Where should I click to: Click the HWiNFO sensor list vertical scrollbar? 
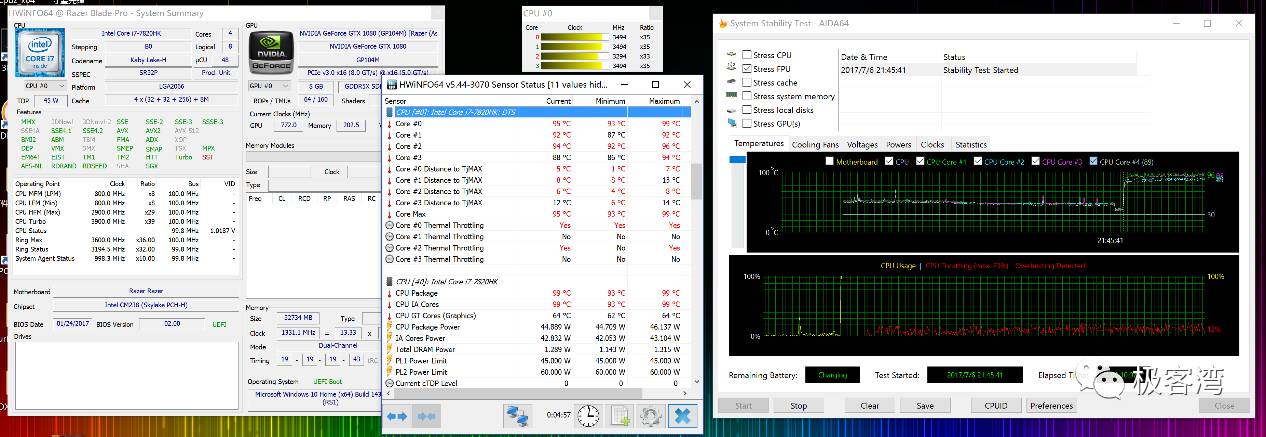(x=696, y=180)
